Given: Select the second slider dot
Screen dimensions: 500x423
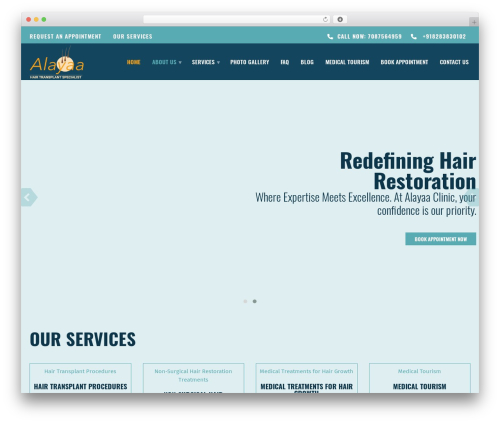Looking at the screenshot, I should (255, 301).
